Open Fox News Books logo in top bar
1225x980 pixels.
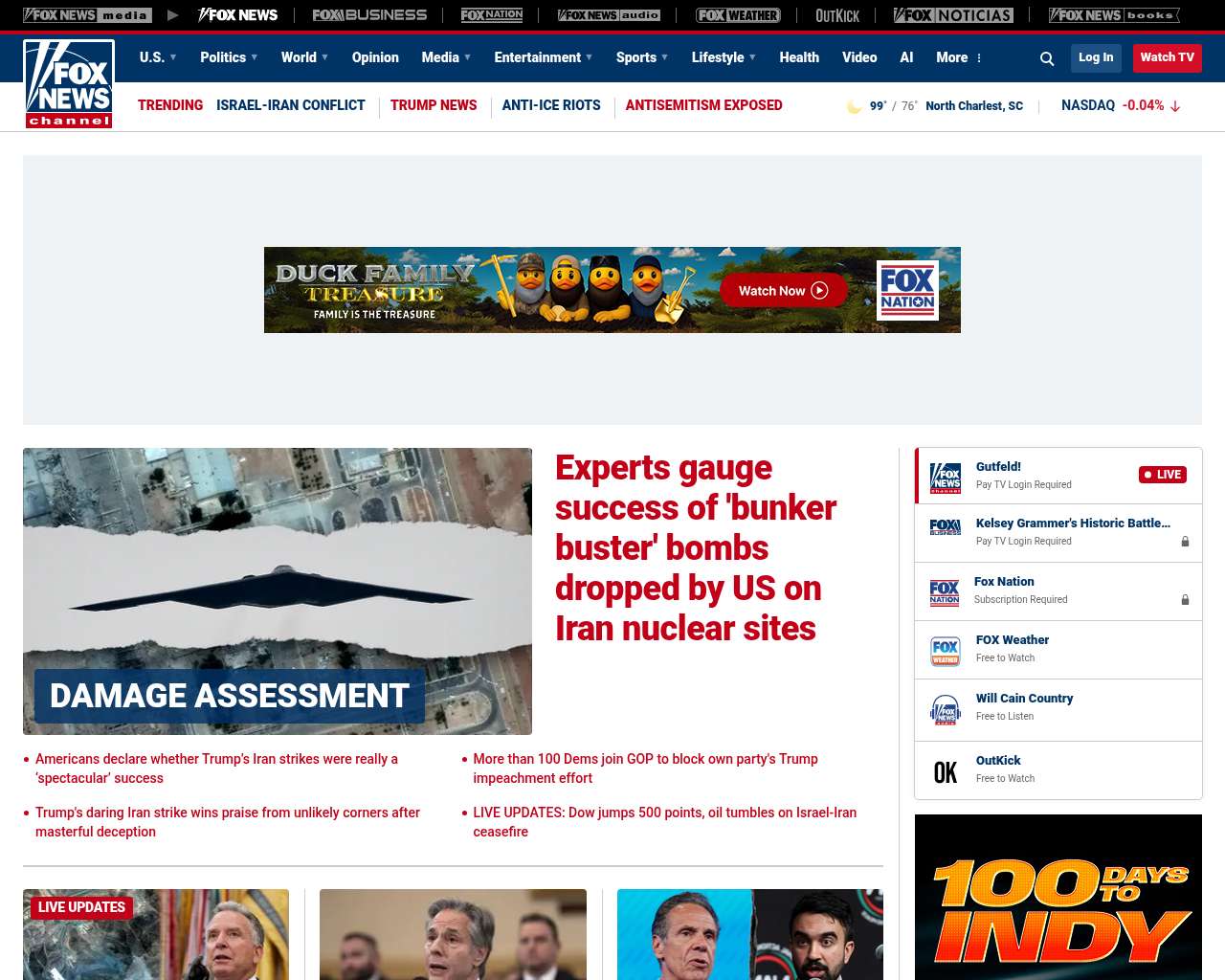pyautogui.click(x=1114, y=15)
